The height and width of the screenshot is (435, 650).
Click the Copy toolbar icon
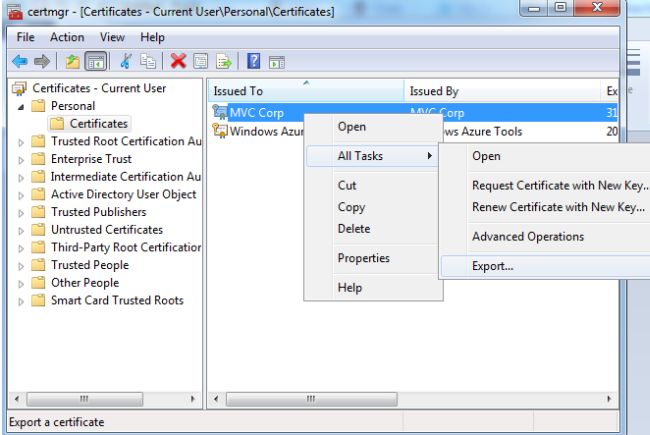click(148, 61)
